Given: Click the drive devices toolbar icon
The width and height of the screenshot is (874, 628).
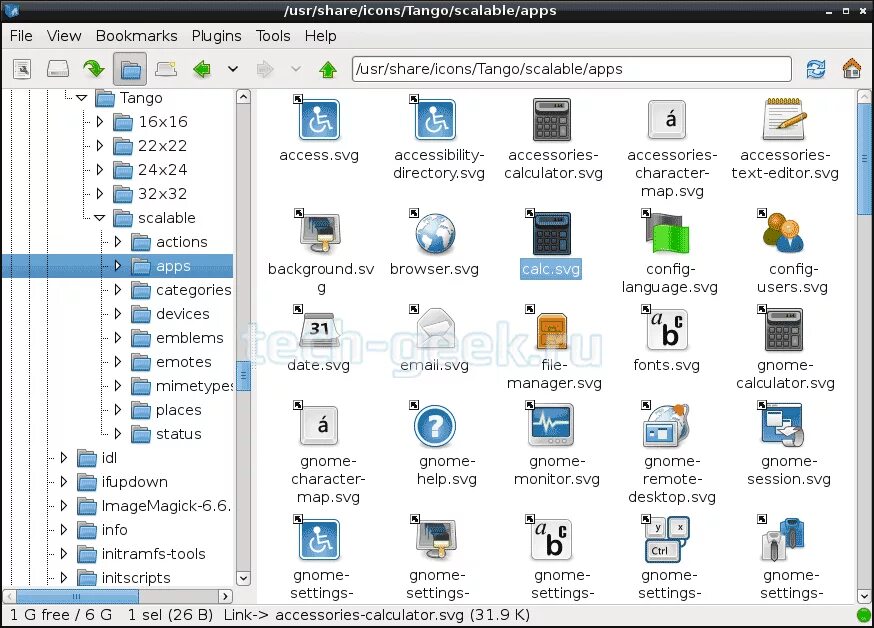Looking at the screenshot, I should pyautogui.click(x=57, y=69).
